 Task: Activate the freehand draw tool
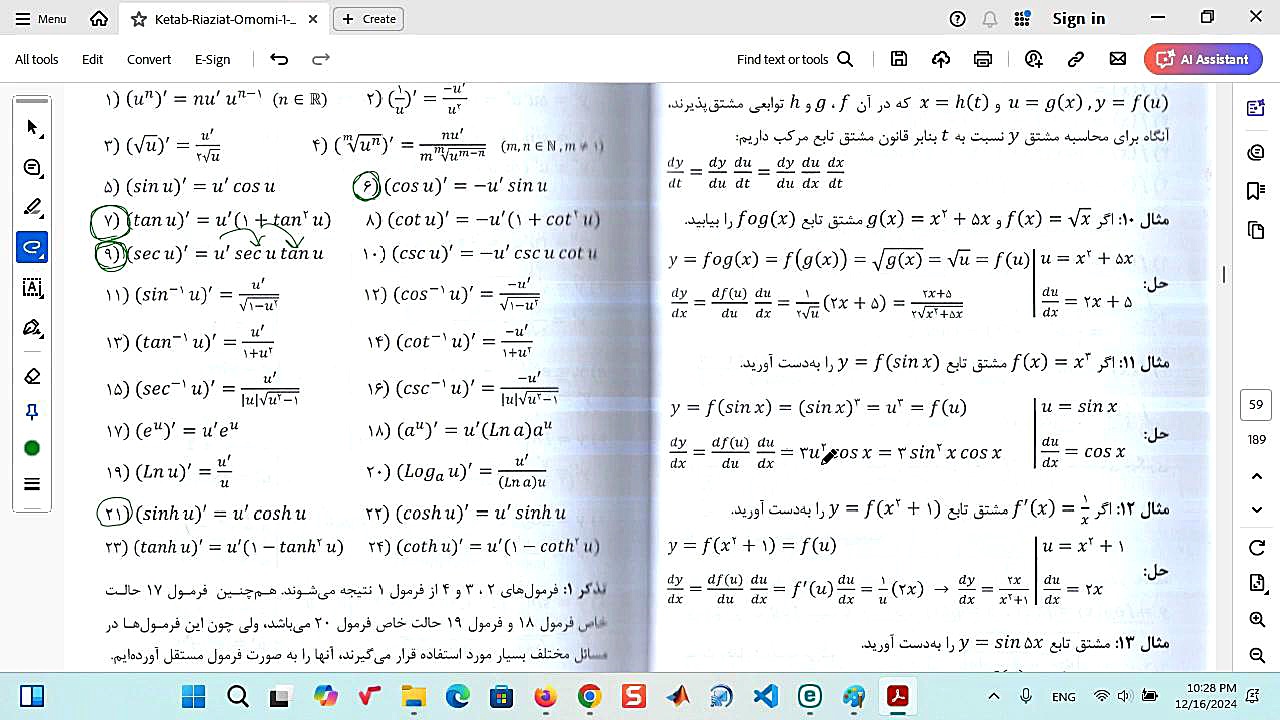pyautogui.click(x=32, y=247)
